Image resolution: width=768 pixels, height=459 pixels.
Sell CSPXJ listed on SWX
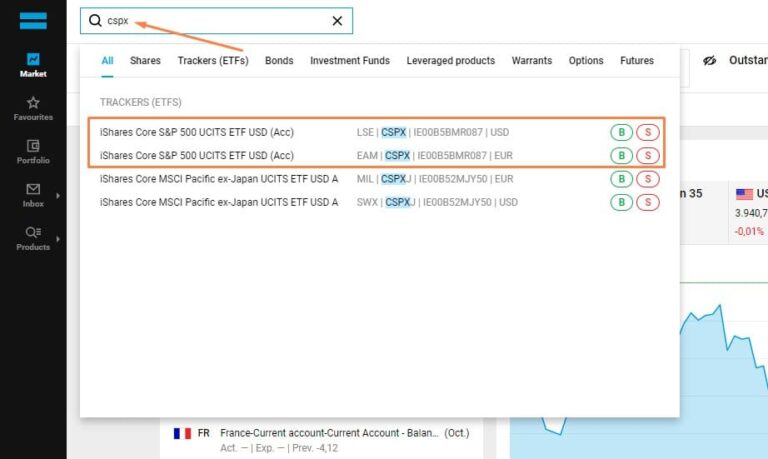tap(648, 202)
